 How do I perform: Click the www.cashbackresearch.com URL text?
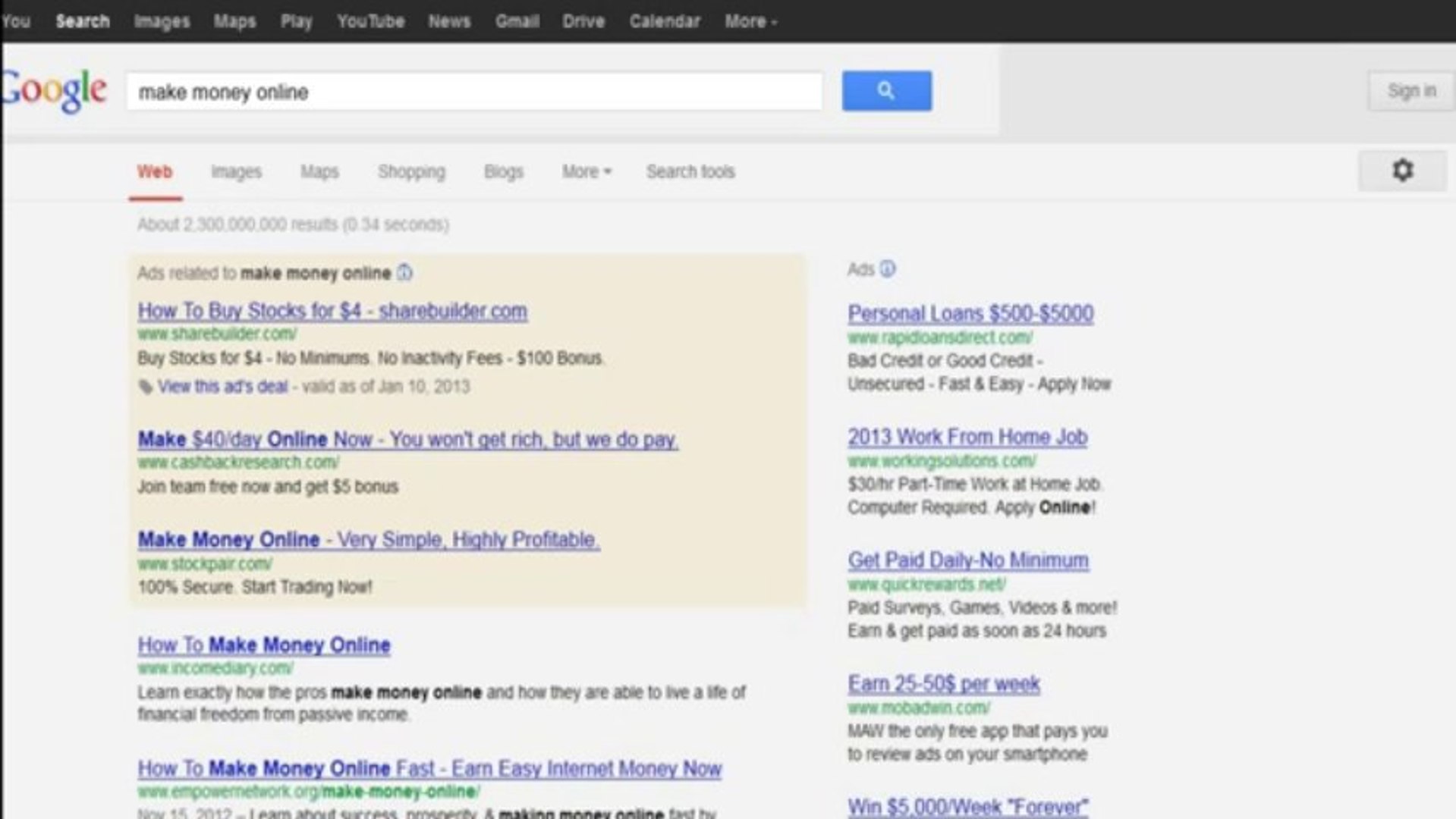click(238, 463)
